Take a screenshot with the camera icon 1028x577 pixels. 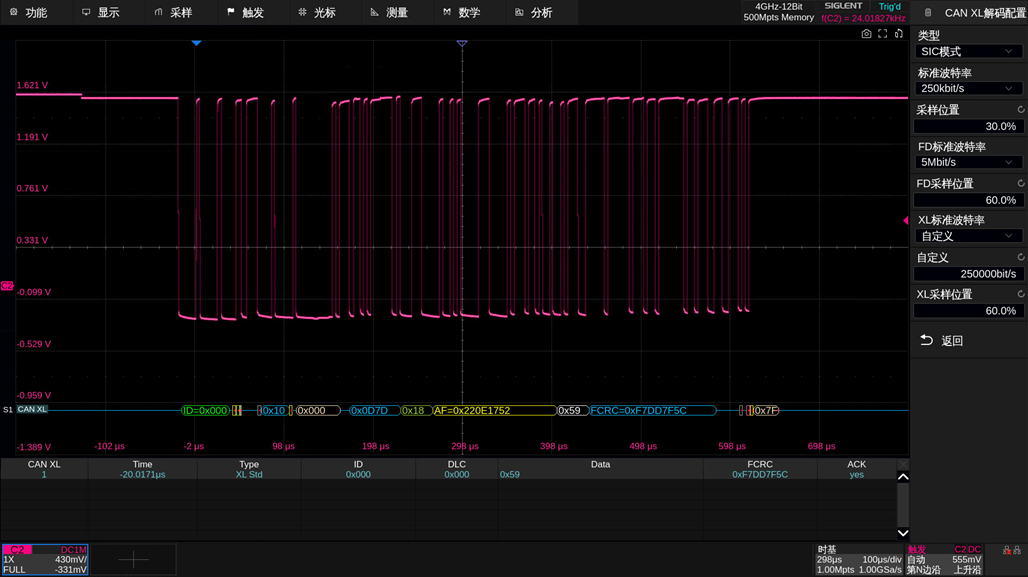click(866, 33)
